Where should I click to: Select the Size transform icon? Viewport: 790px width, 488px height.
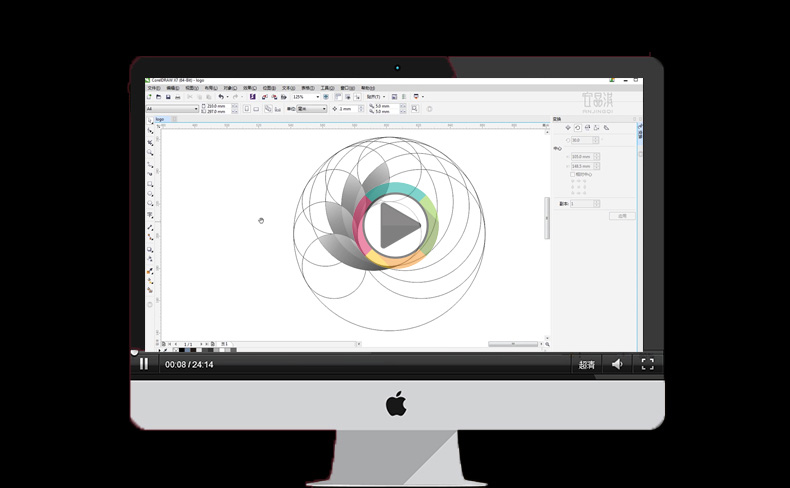[x=597, y=128]
